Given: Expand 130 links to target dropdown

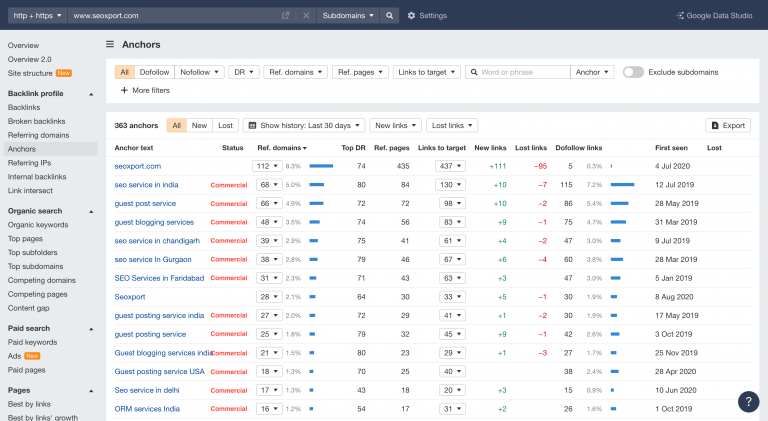Looking at the screenshot, I should click(450, 185).
